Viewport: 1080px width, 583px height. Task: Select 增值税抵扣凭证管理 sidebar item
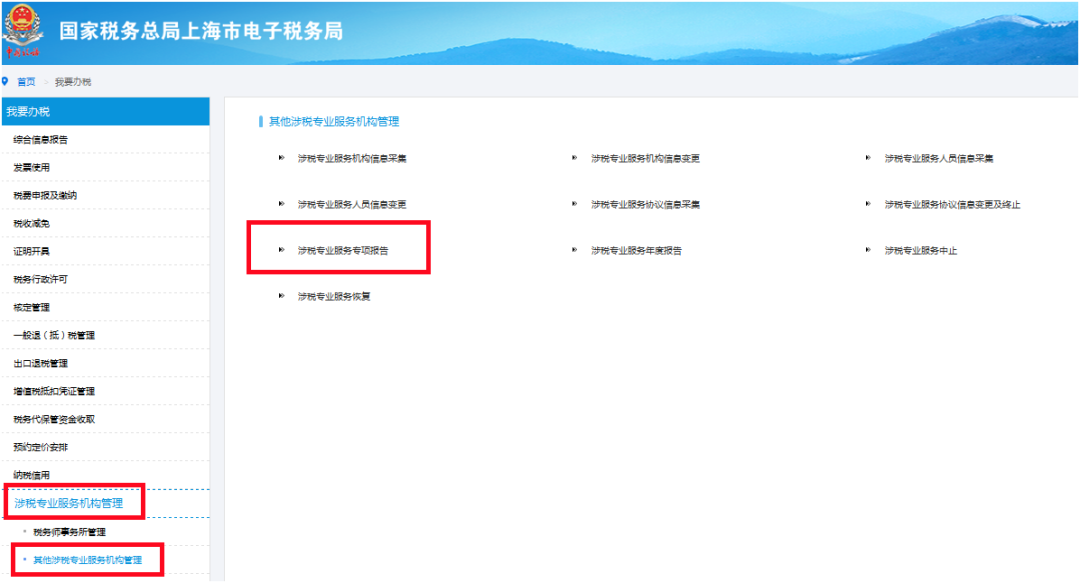click(105, 391)
